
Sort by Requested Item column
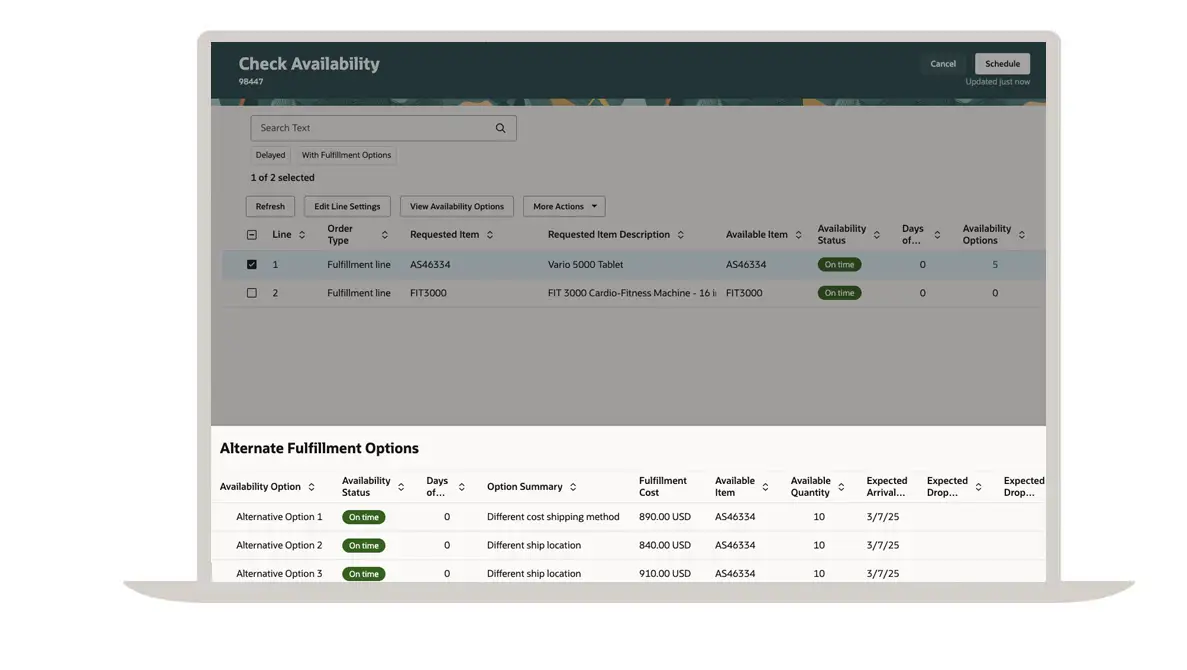coord(490,235)
